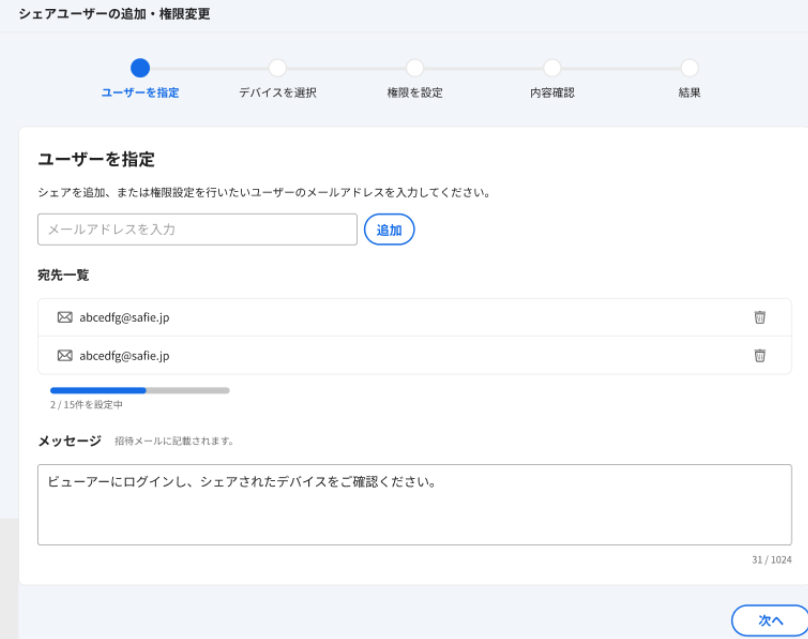
Task: Click the second recipient's envelope icon
Action: [x=65, y=355]
